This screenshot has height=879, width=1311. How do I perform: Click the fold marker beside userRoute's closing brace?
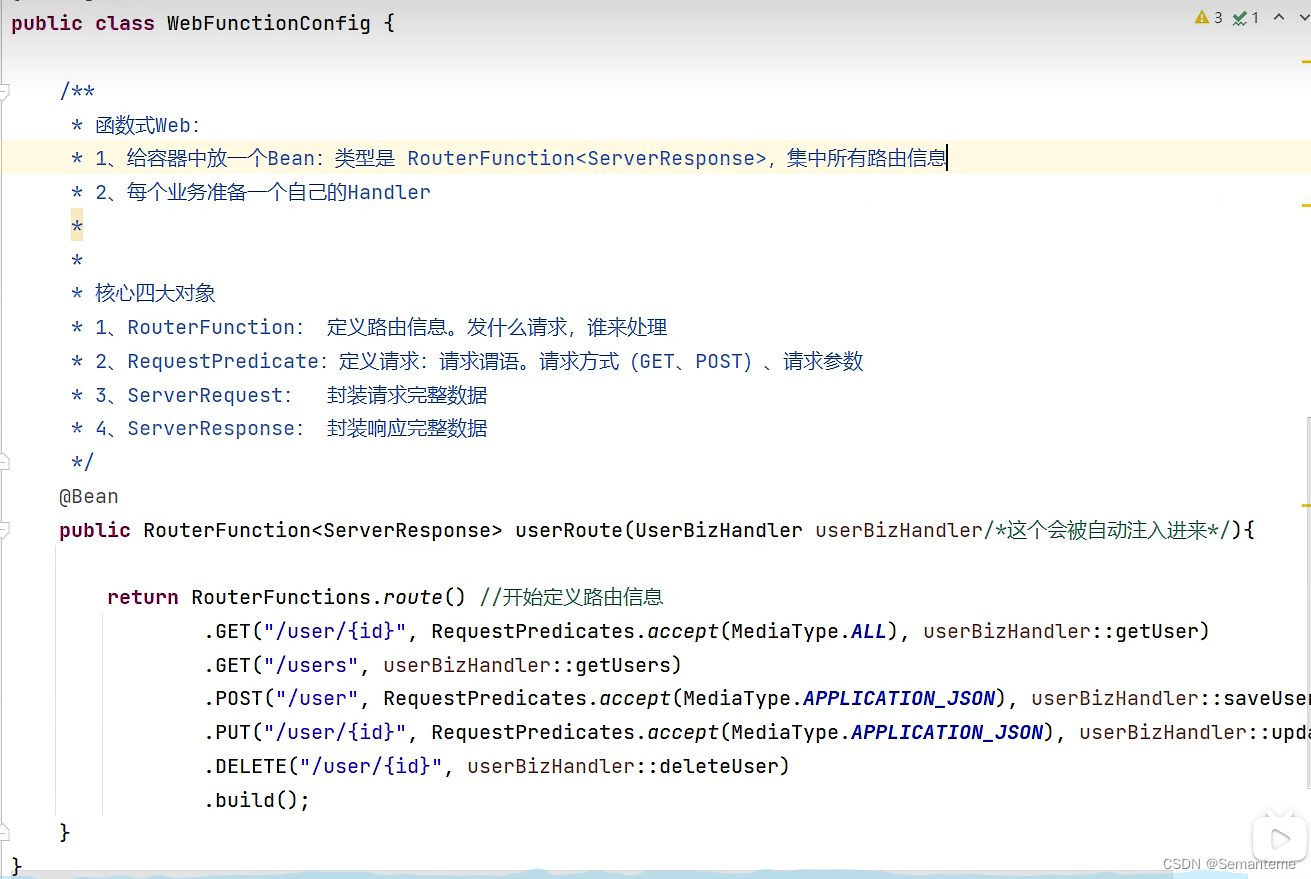pos(4,832)
